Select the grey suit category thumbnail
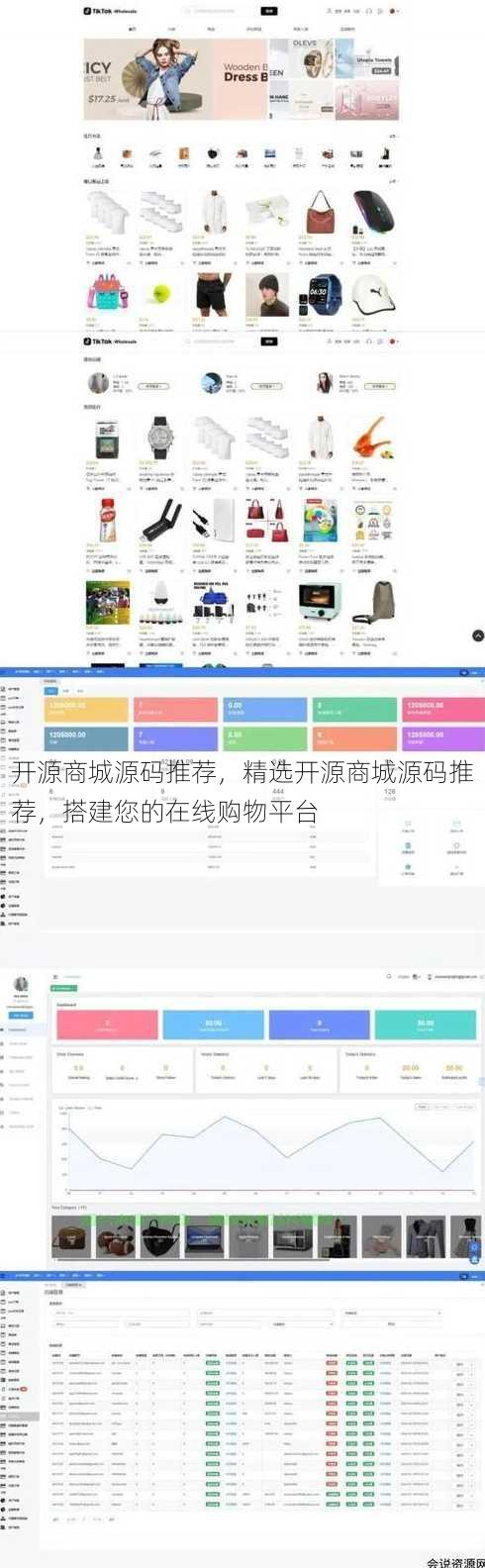Image resolution: width=485 pixels, height=1568 pixels. pos(426,1236)
